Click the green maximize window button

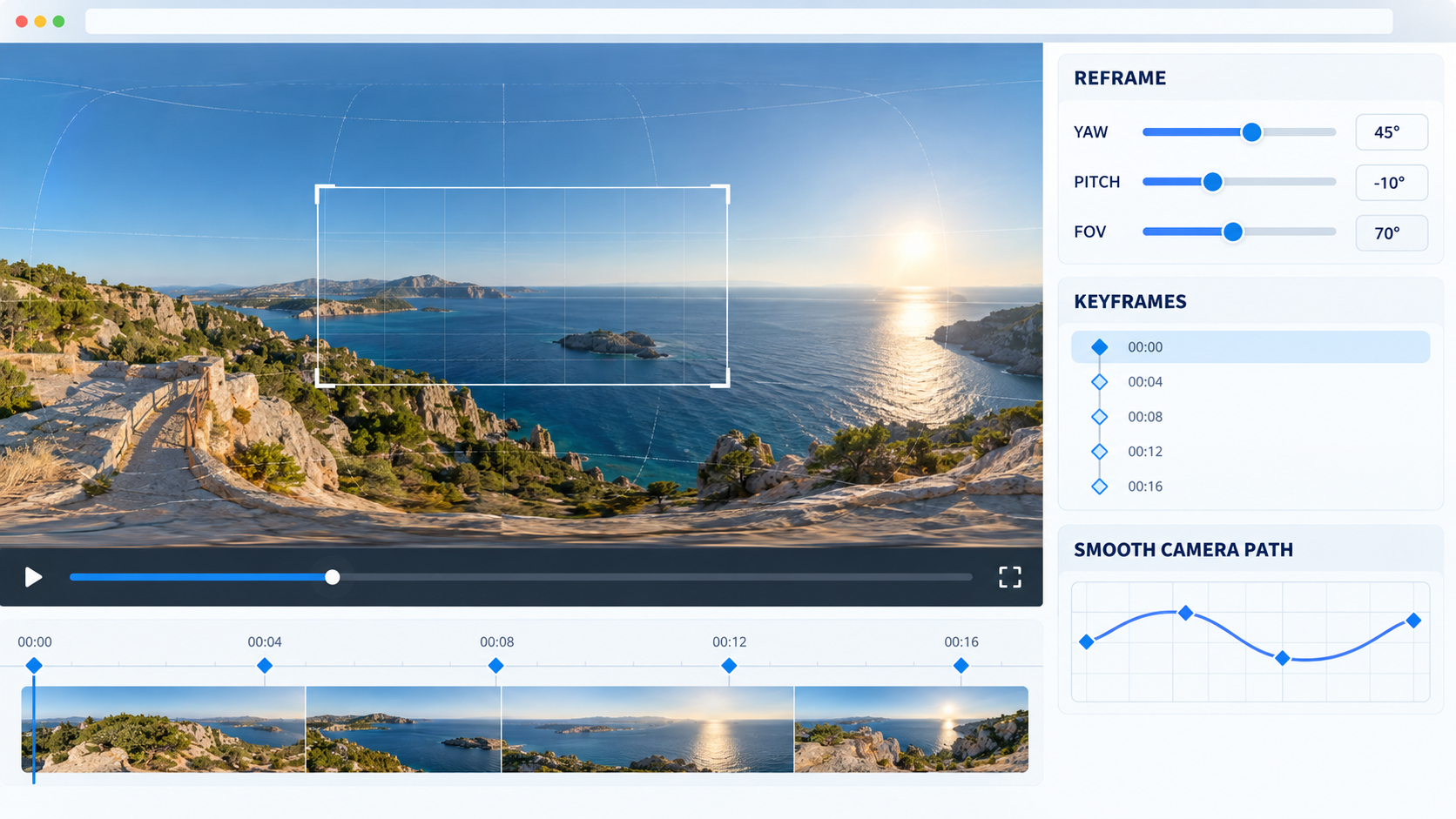(58, 21)
